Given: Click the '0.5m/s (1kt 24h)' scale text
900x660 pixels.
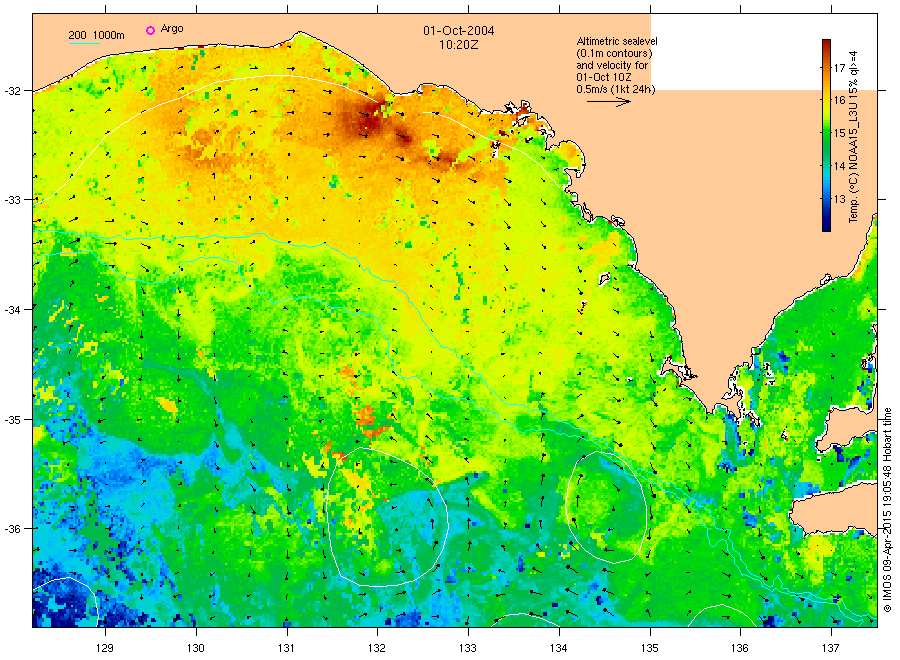Looking at the screenshot, I should pos(616,89).
